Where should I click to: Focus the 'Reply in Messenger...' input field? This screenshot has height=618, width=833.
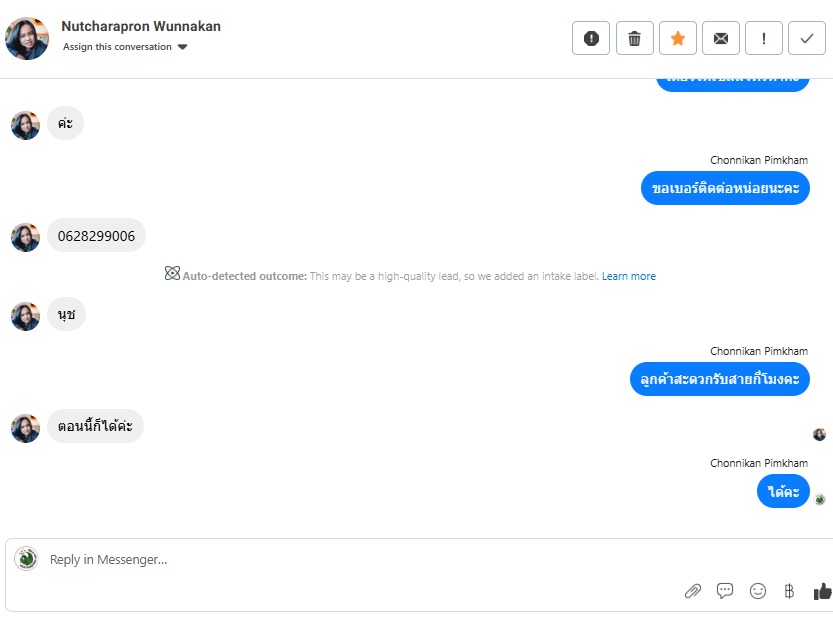[x=350, y=560]
